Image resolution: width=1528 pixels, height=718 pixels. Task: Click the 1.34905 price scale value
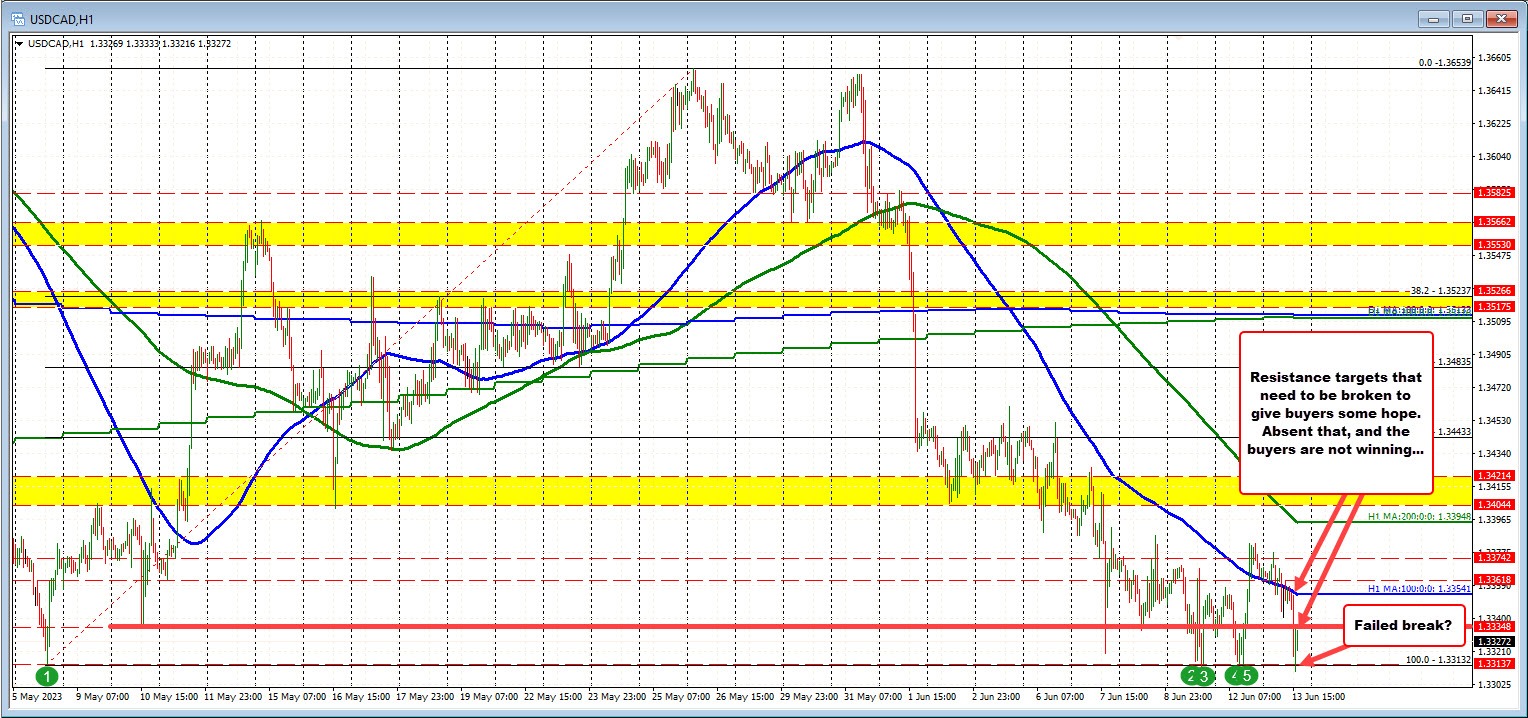[1494, 354]
